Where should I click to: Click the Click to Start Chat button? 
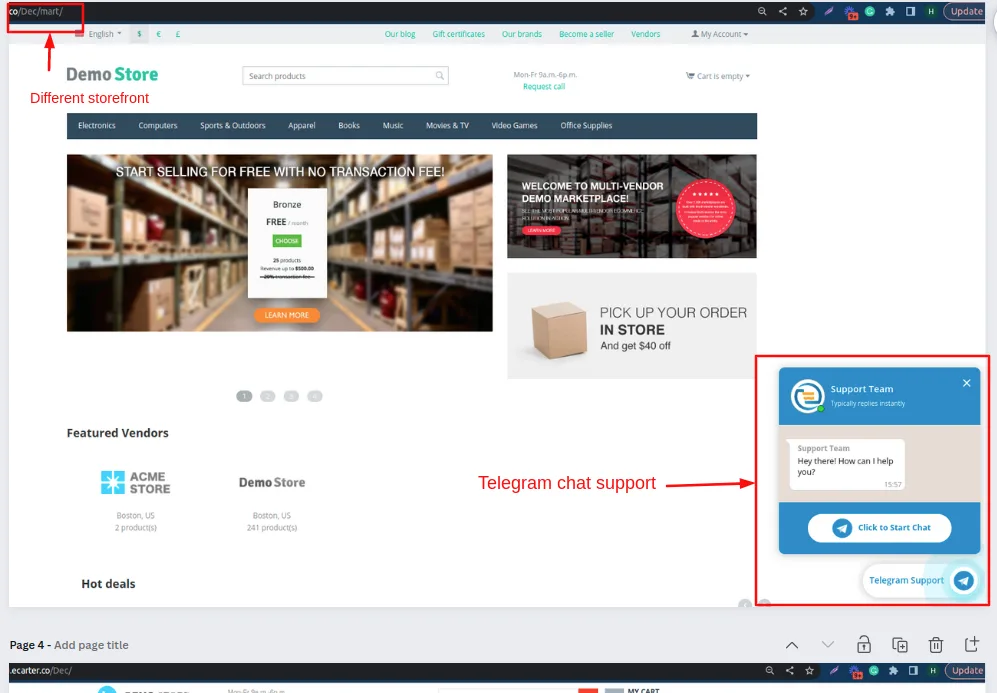coord(879,528)
